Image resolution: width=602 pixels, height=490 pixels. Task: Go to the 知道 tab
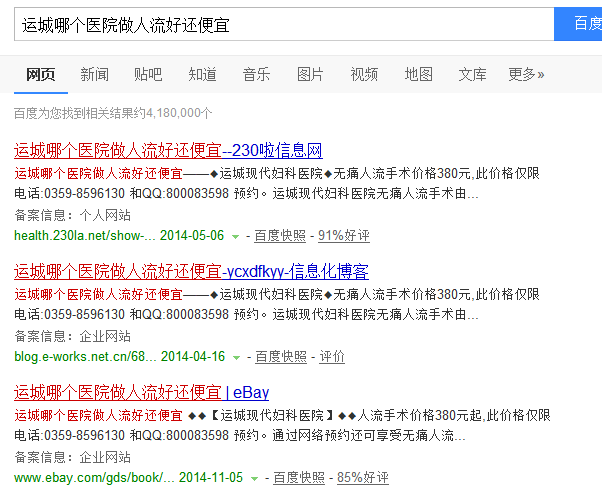pos(202,74)
